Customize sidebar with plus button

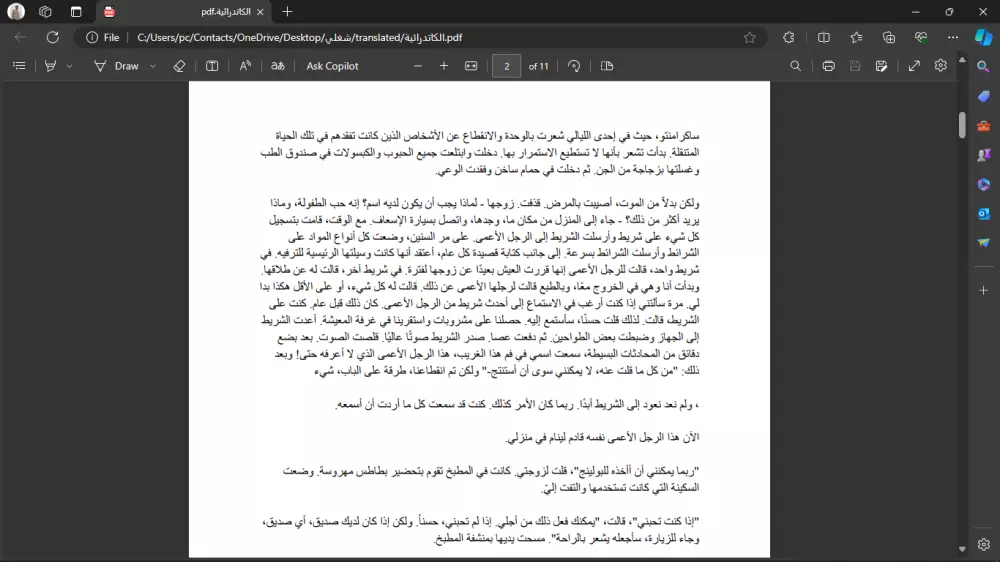(983, 290)
